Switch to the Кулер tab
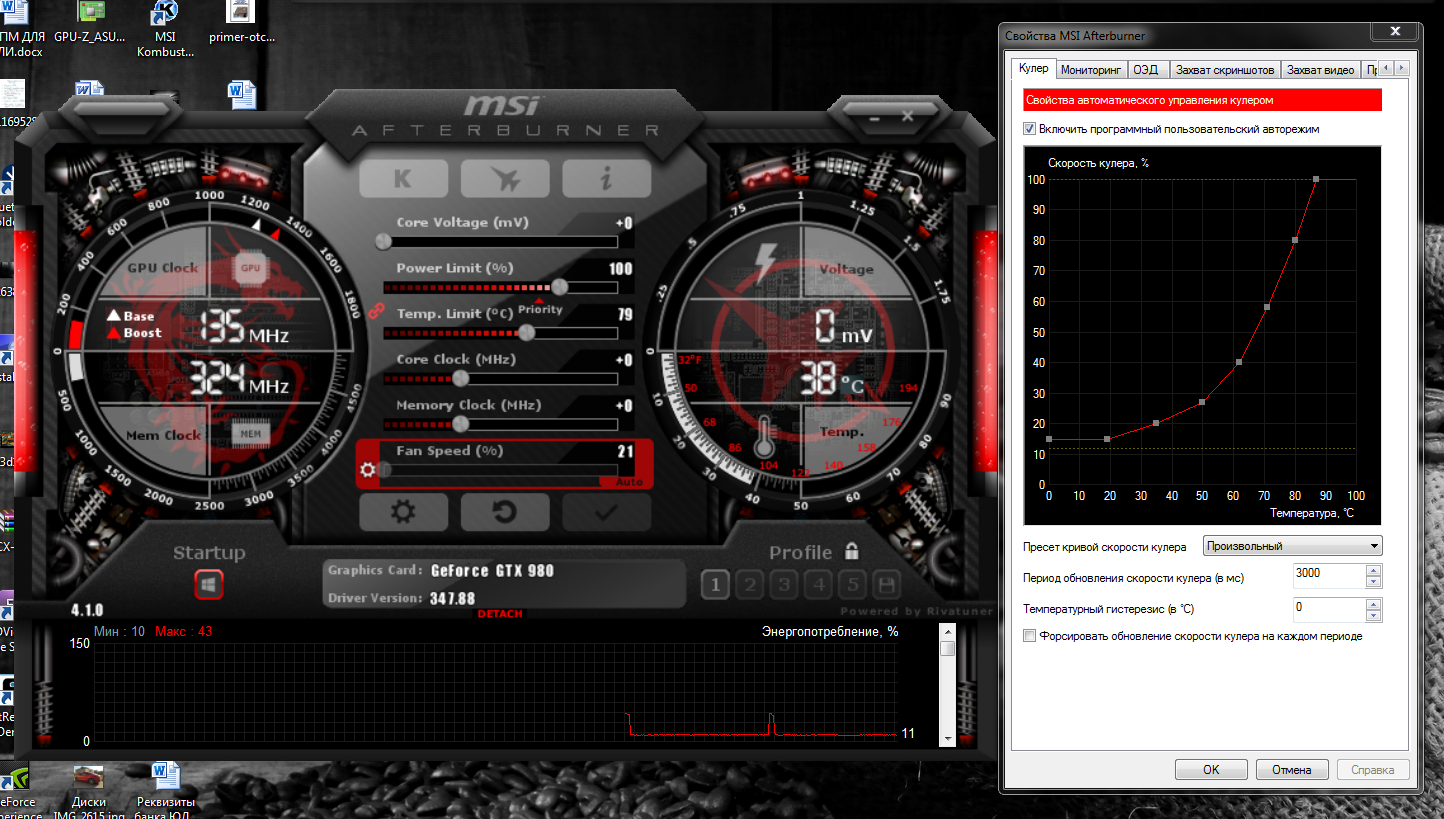This screenshot has width=1444, height=819. (x=1034, y=68)
